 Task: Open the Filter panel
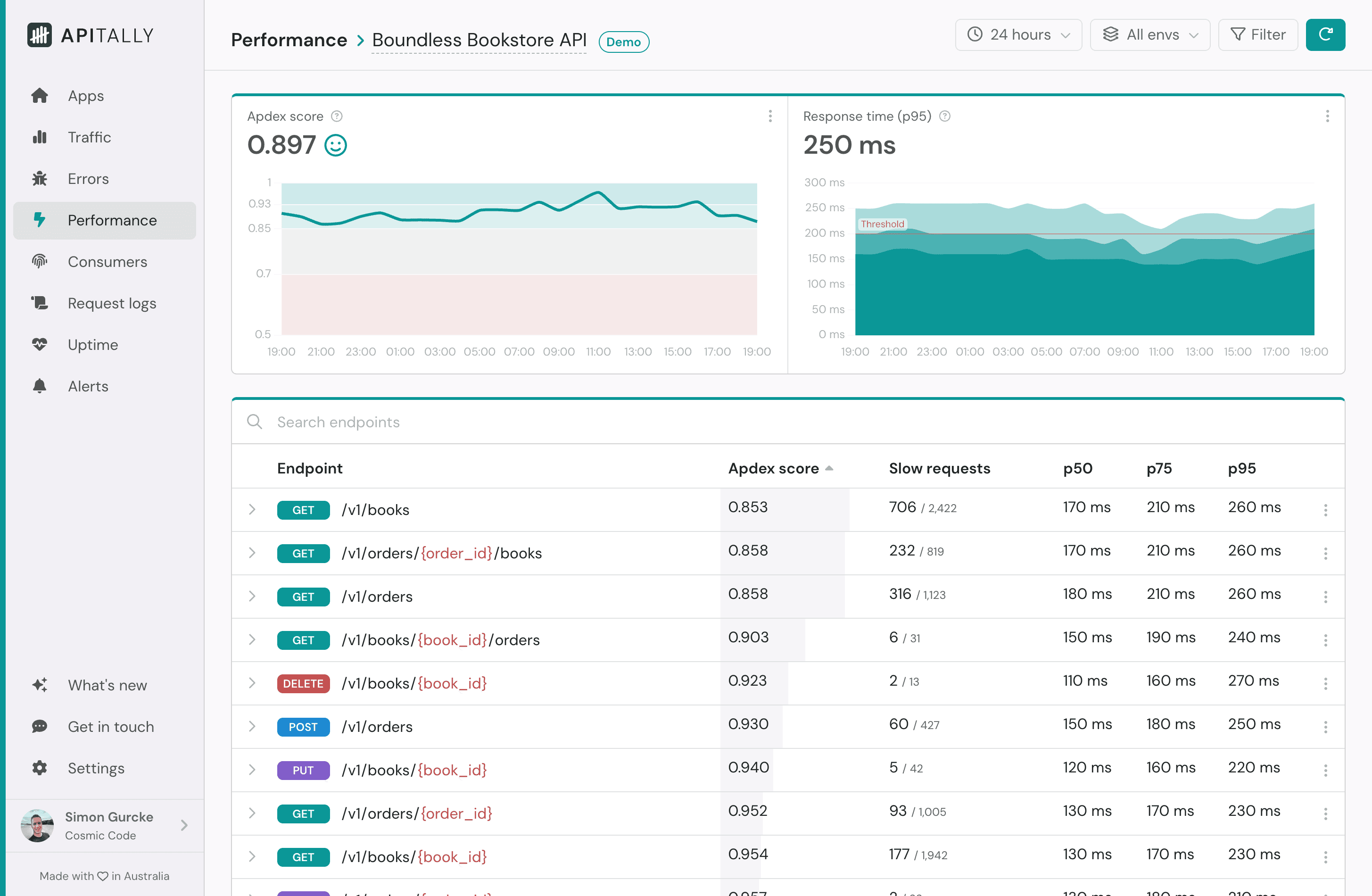tap(1258, 34)
